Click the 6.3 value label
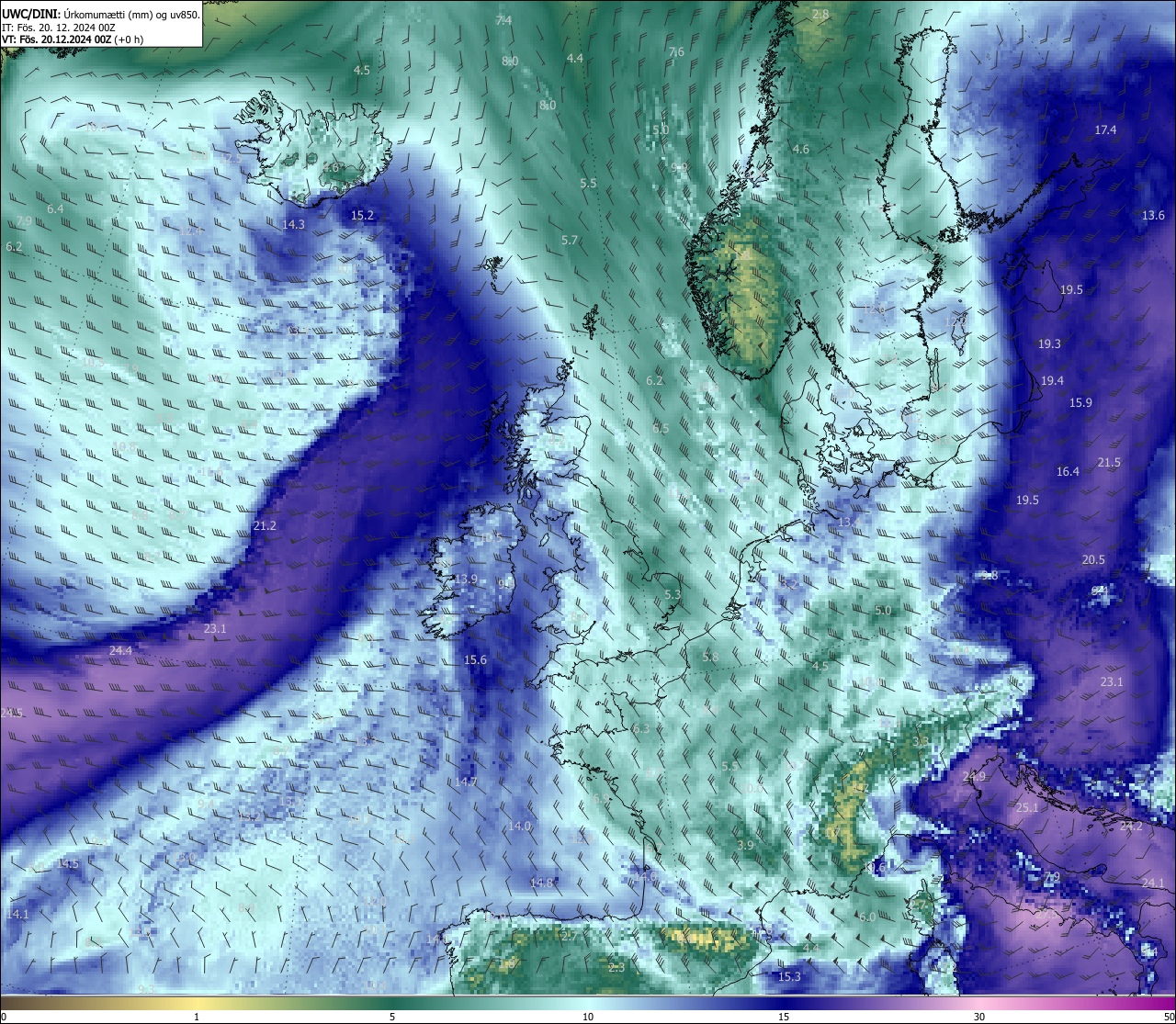Screen dimensions: 1176x1024 [641, 729]
